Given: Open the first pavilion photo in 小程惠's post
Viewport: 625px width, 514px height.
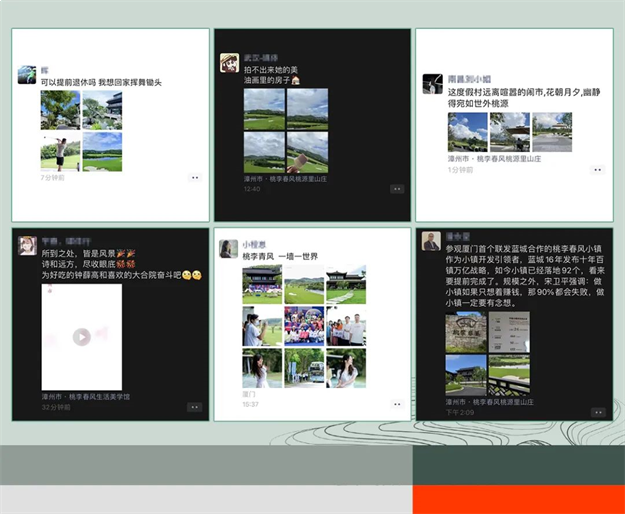Looking at the screenshot, I should pyautogui.click(x=262, y=284).
